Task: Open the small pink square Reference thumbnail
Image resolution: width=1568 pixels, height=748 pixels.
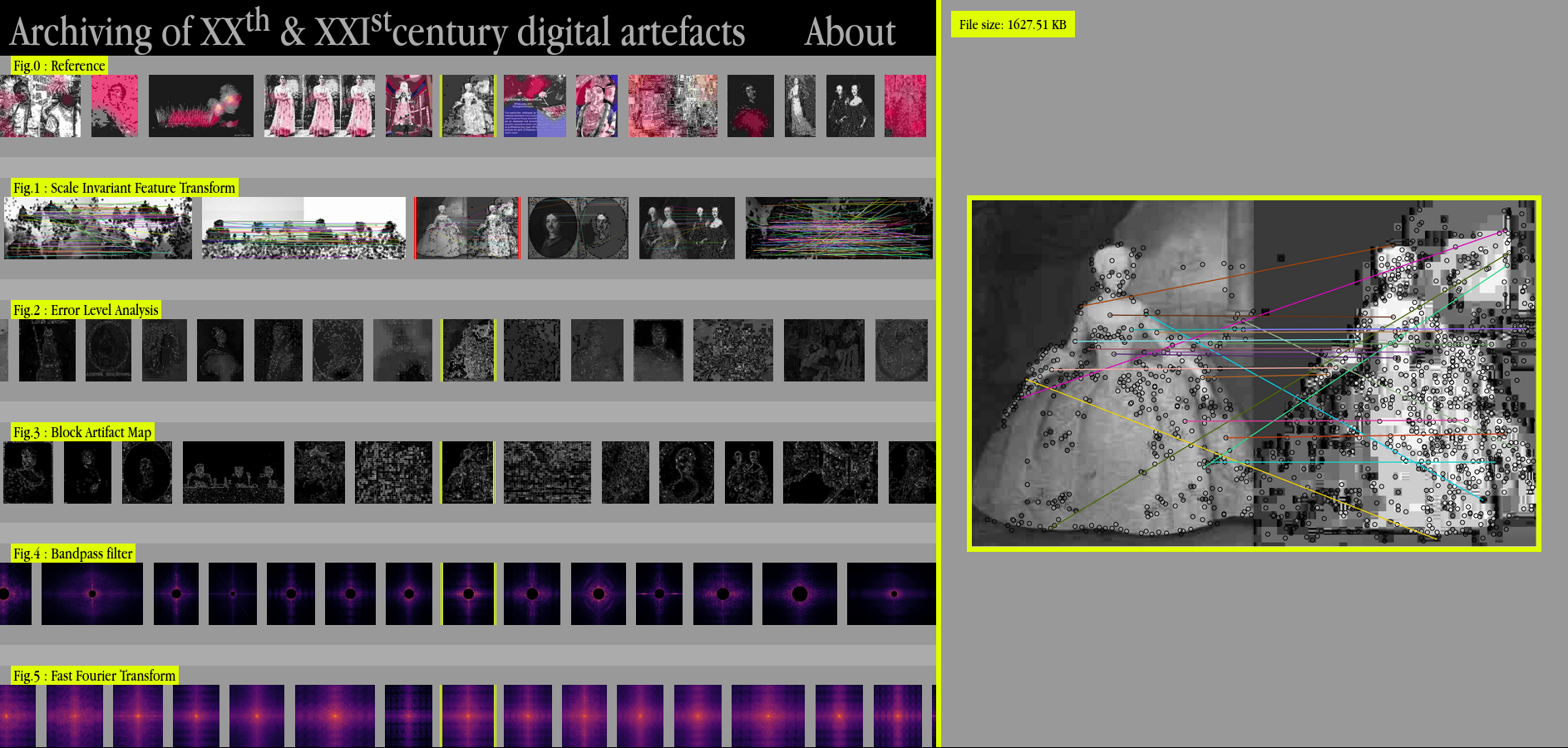Action: (x=114, y=106)
